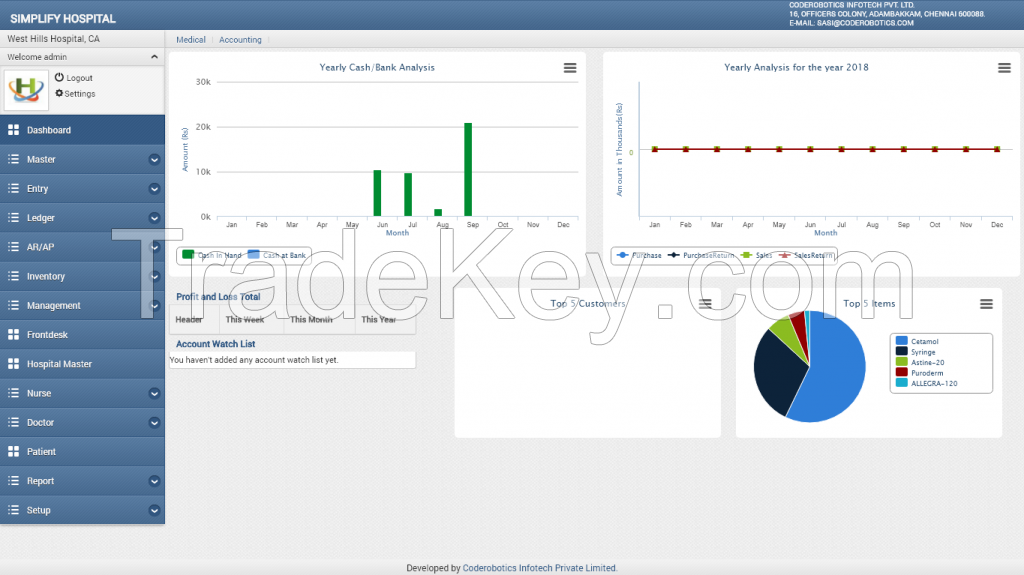This screenshot has width=1024, height=575.
Task: Toggle the Cash at Bank legend series
Action: (277, 256)
